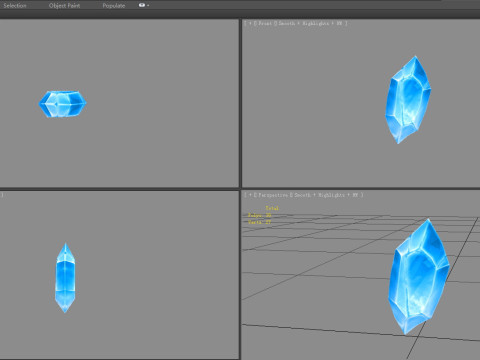Expand the ribbon display options arrow
This screenshot has width=480, height=360.
tap(148, 6)
